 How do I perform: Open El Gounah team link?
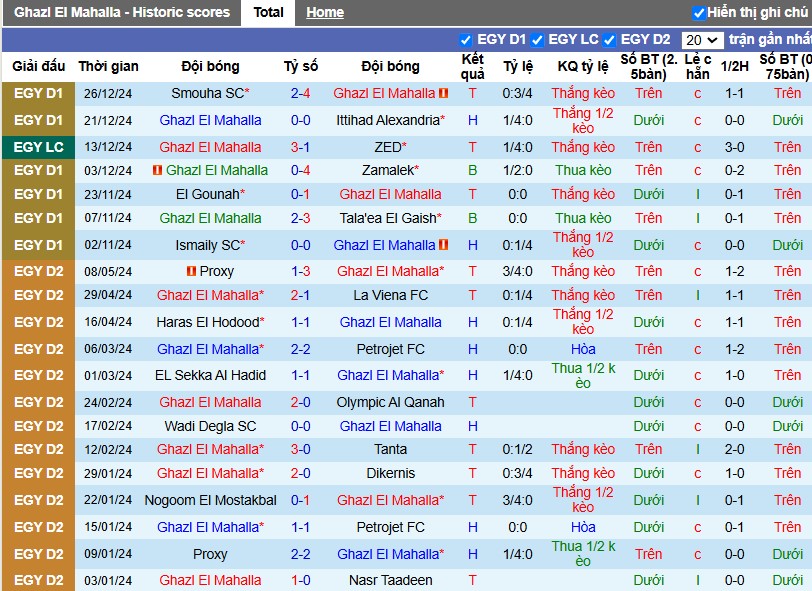click(210, 194)
